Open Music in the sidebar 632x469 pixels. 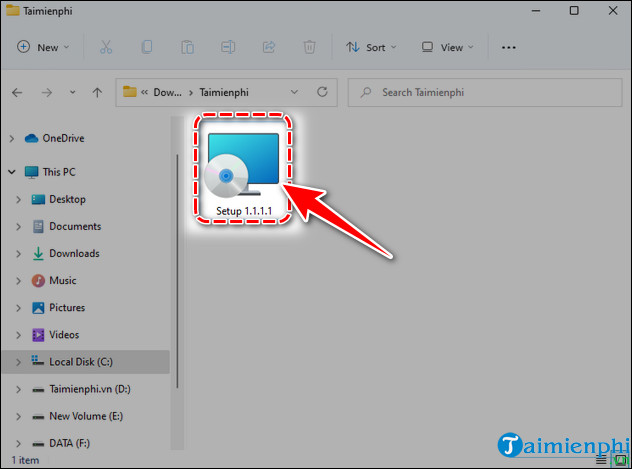coord(54,280)
